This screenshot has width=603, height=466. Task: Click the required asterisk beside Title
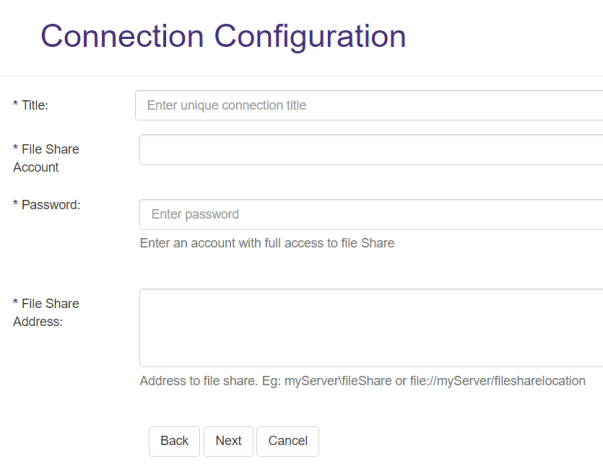point(15,105)
